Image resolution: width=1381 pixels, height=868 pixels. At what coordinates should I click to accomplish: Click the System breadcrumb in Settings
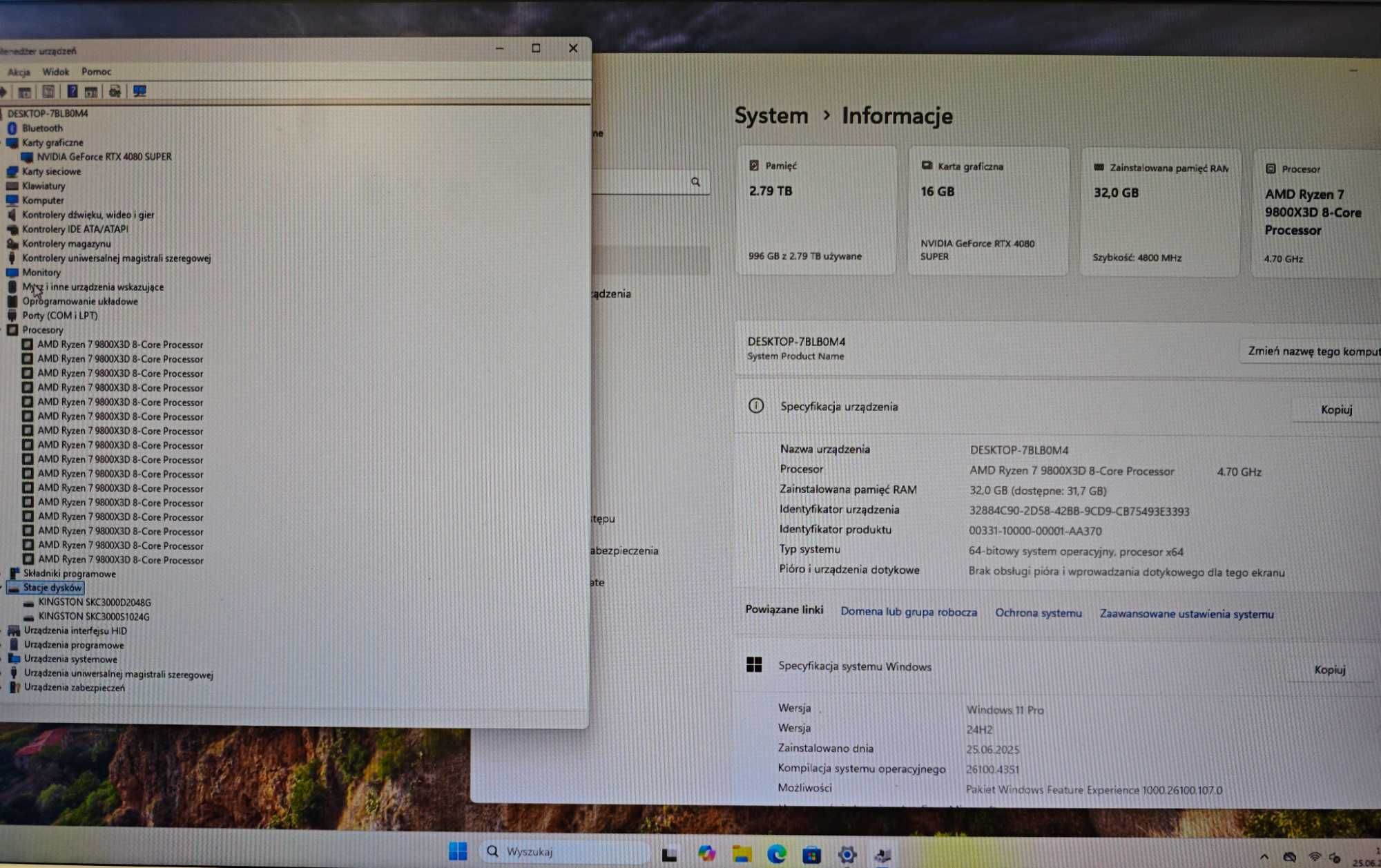pos(771,115)
